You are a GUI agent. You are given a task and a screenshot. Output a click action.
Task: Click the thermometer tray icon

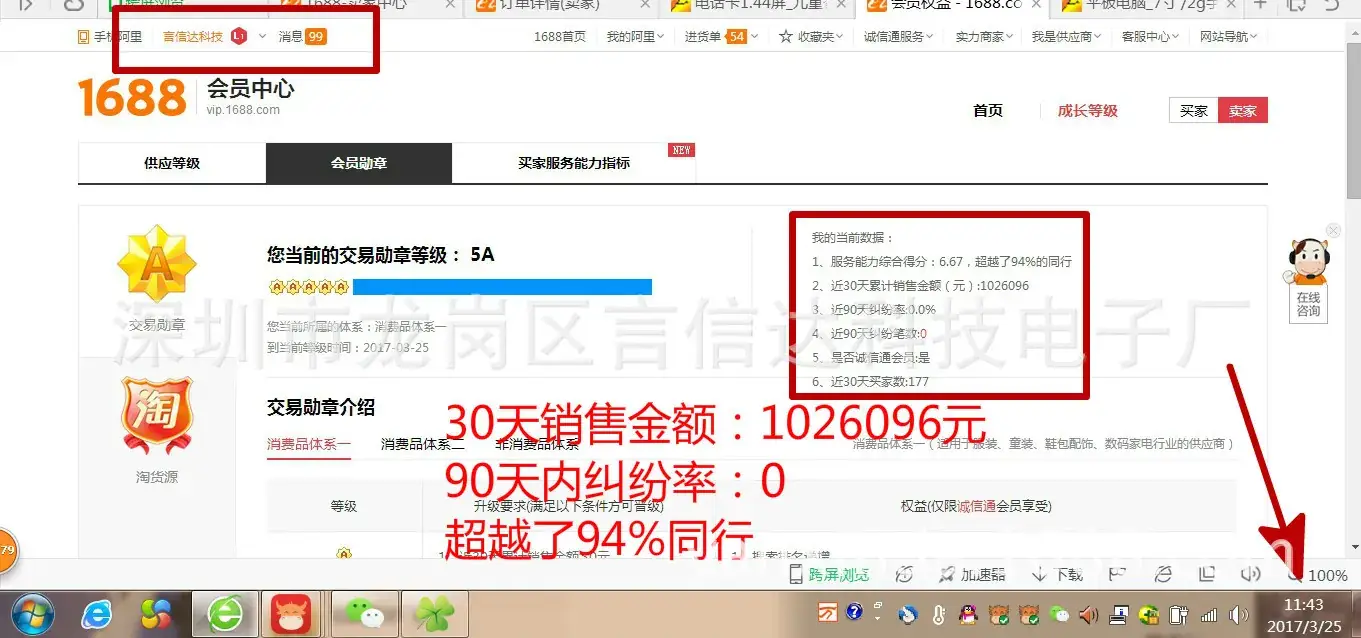pyautogui.click(x=938, y=613)
